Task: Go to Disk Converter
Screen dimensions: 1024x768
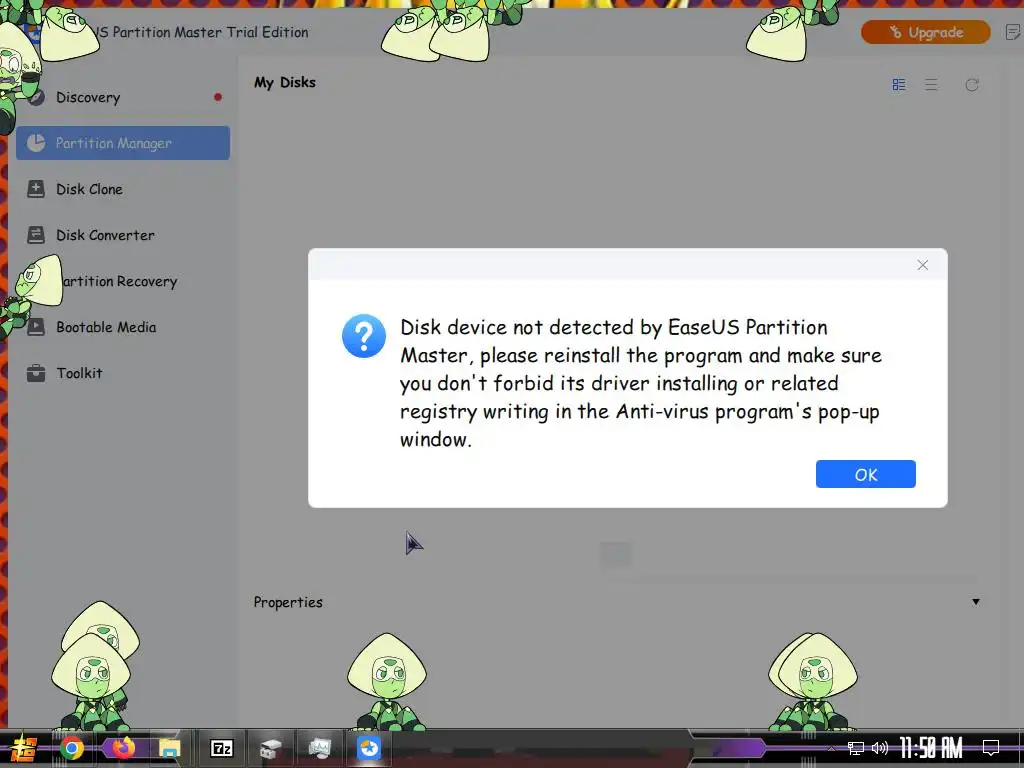Action: [123, 235]
